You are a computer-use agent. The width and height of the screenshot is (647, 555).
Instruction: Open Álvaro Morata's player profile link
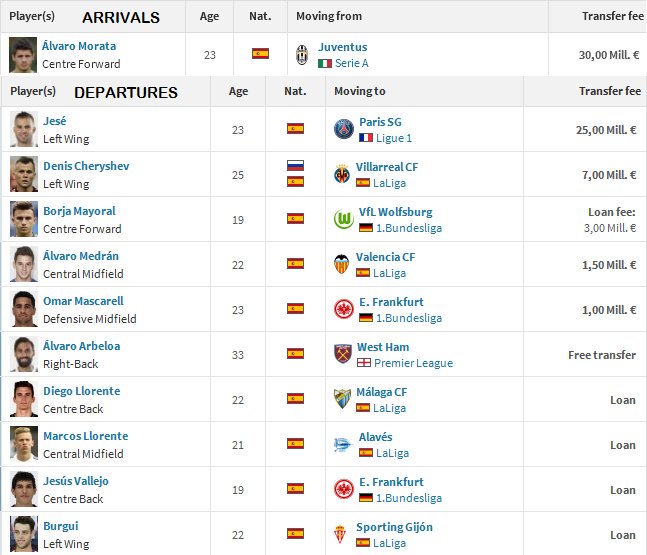[79, 46]
